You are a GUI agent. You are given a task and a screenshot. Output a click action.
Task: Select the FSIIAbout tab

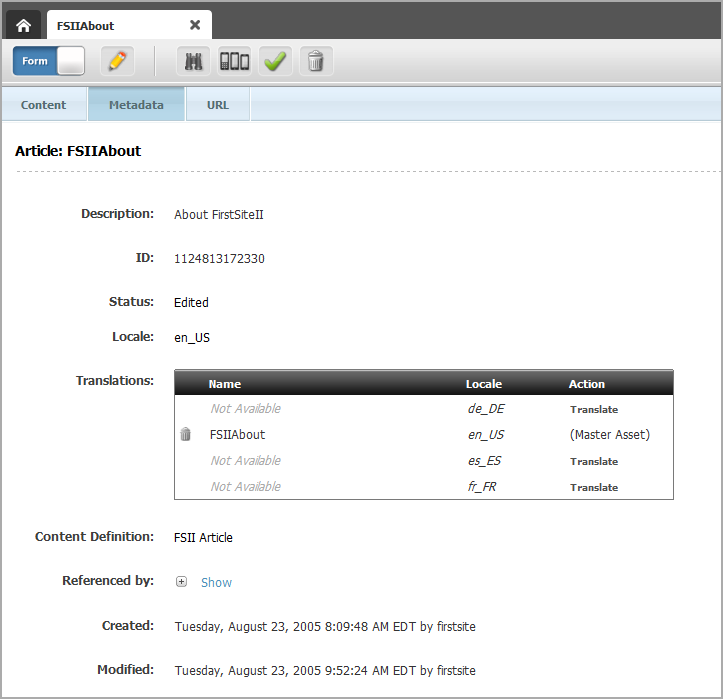point(130,25)
